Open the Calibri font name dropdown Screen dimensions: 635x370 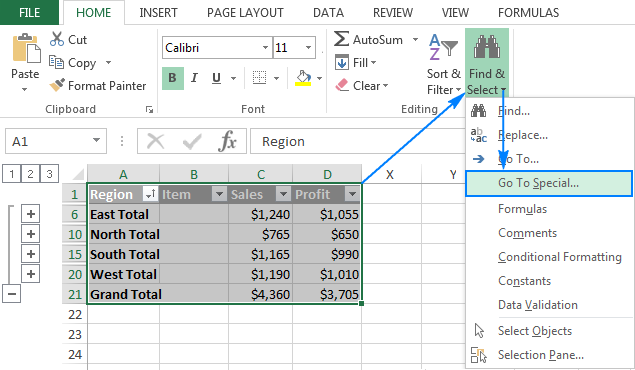265,48
